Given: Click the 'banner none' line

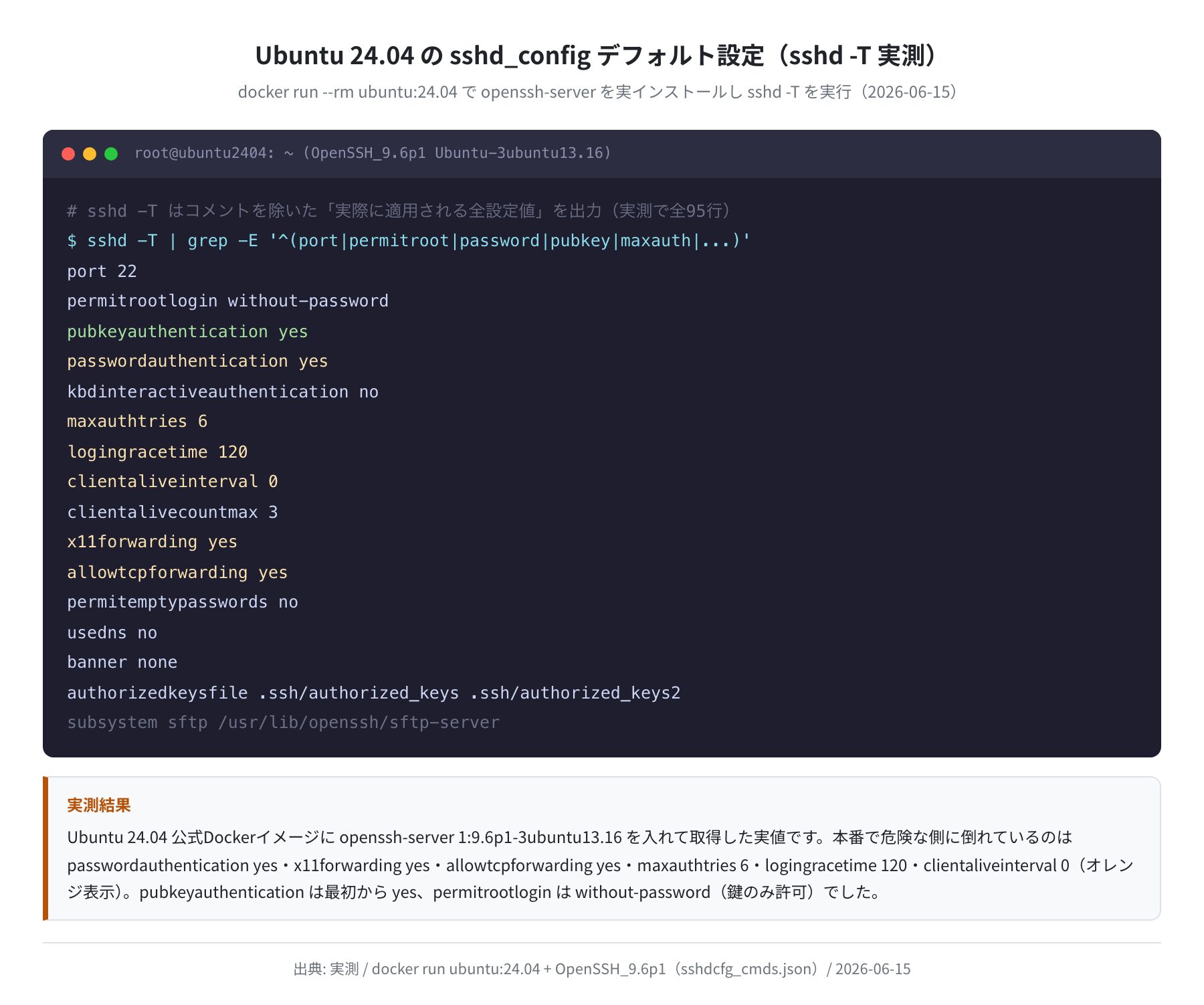Looking at the screenshot, I should [122, 662].
